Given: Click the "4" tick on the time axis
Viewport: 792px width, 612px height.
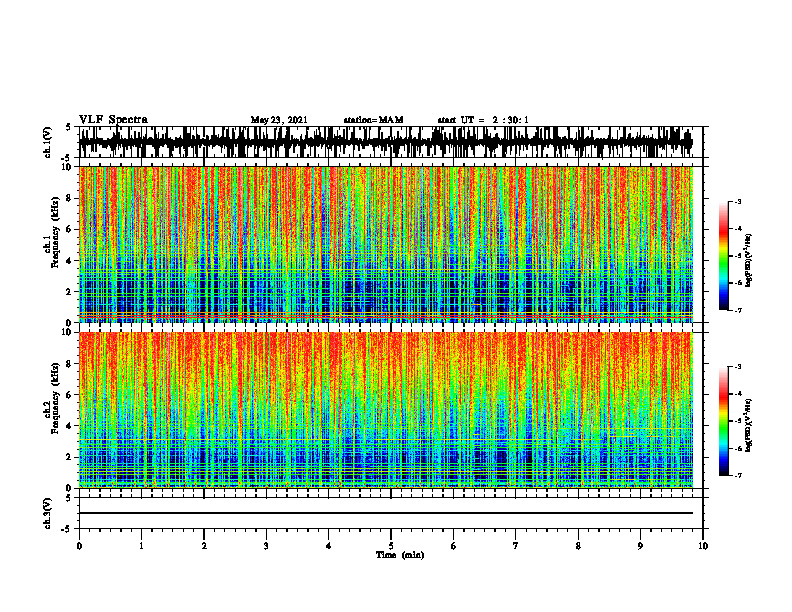Looking at the screenshot, I should coord(329,546).
